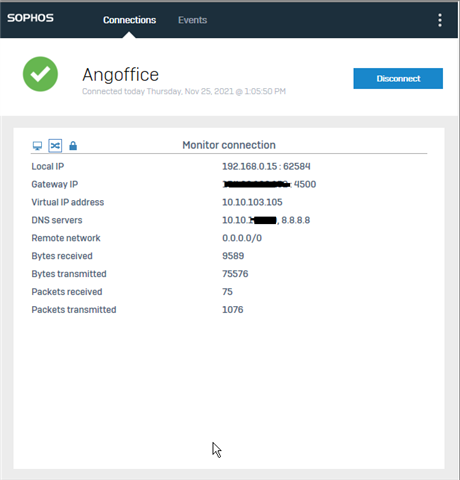This screenshot has width=460, height=480.
Task: Click the connected timestamp text
Action: (184, 91)
